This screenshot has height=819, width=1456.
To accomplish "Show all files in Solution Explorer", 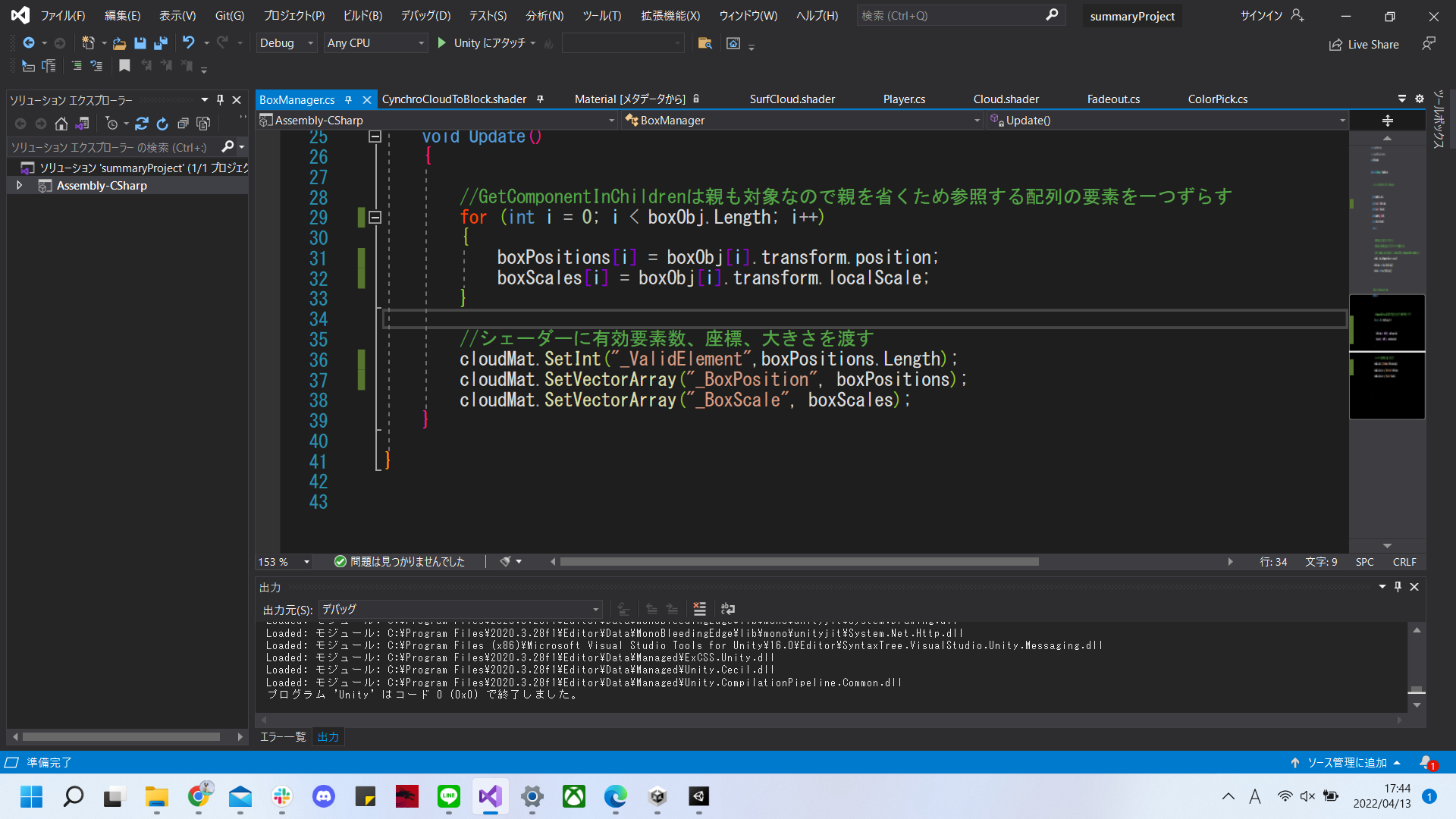I will pos(203,124).
